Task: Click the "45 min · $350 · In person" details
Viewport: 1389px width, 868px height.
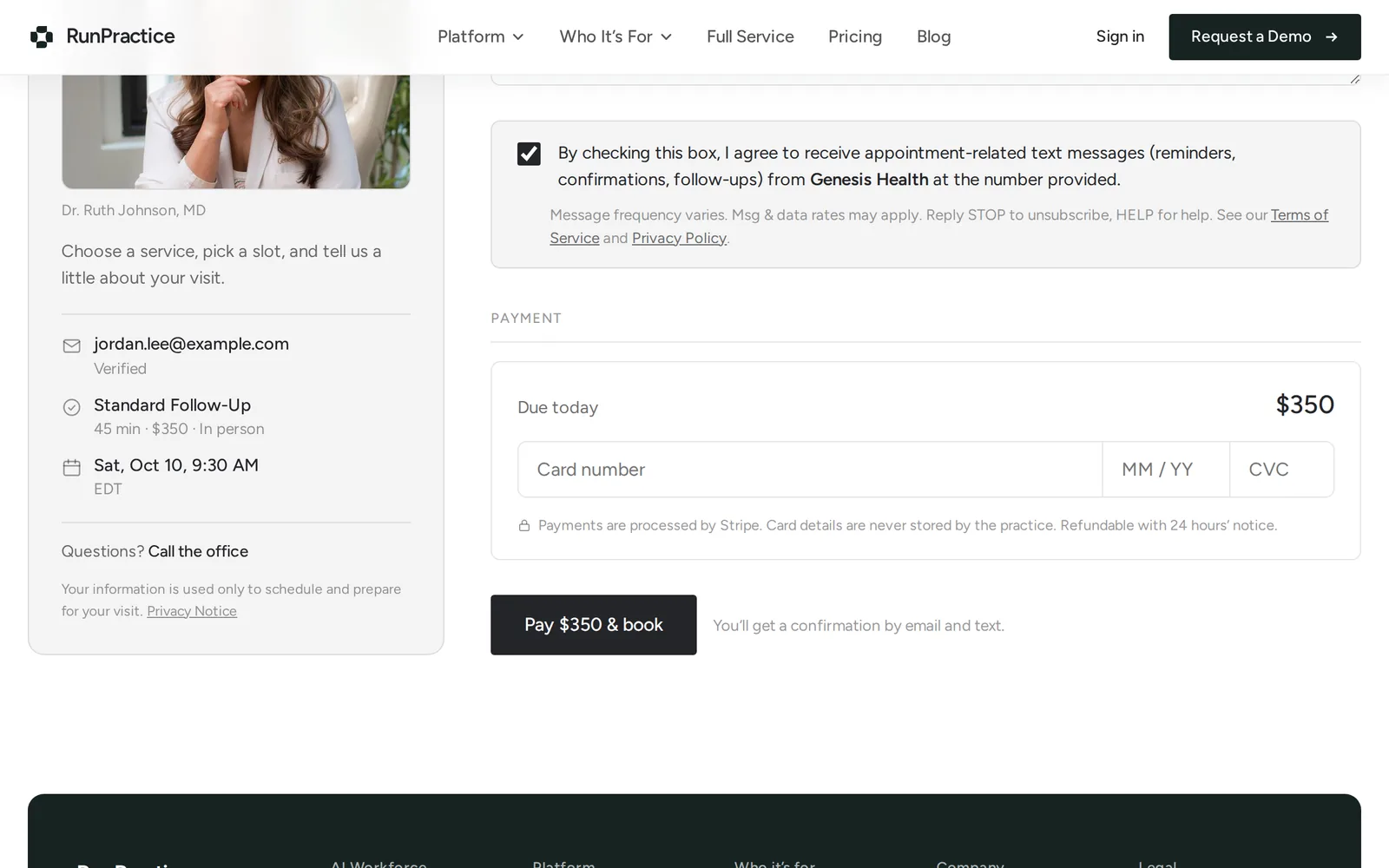Action: 179,429
